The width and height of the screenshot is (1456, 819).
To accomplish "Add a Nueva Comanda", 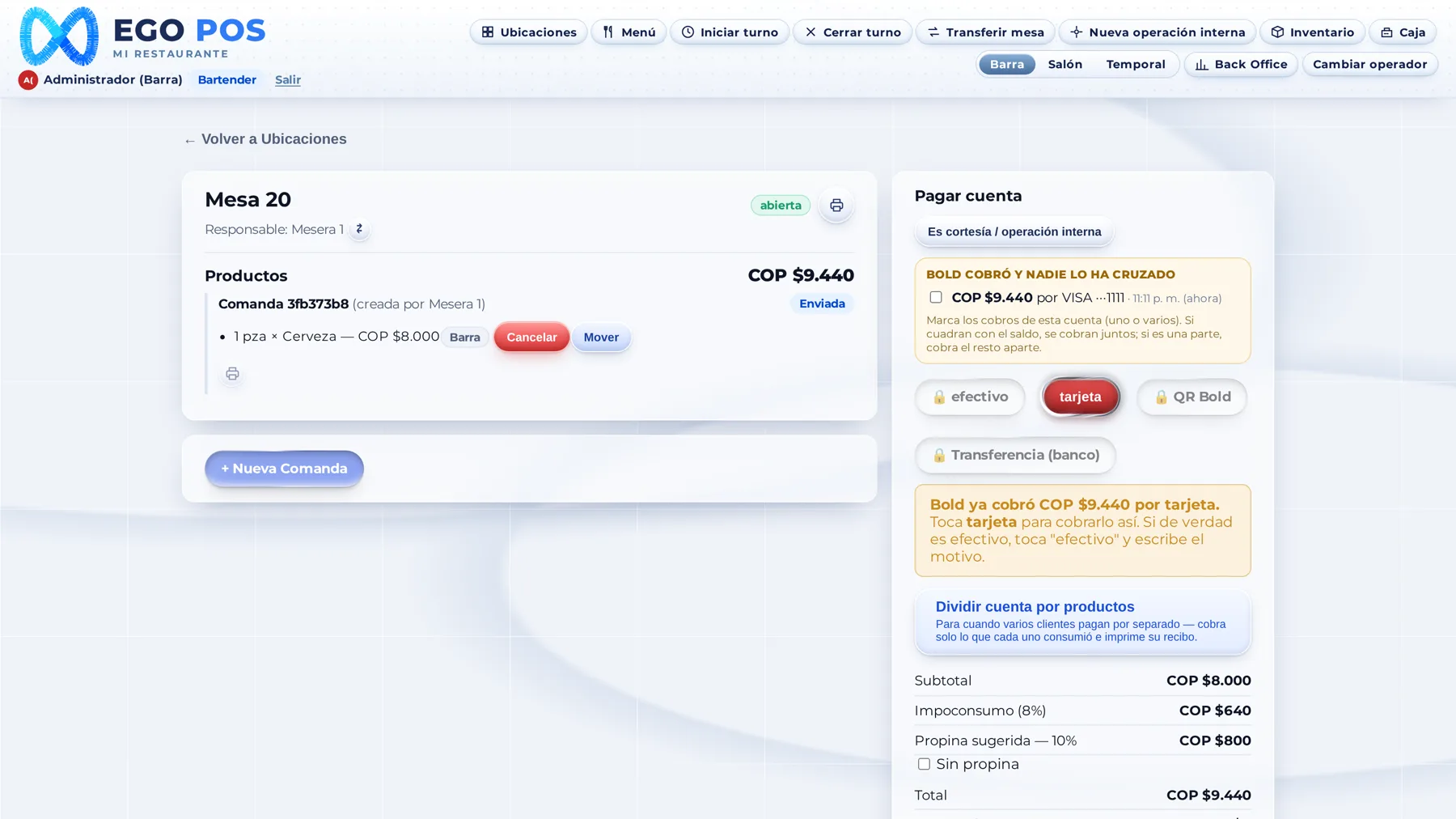I will 284,469.
